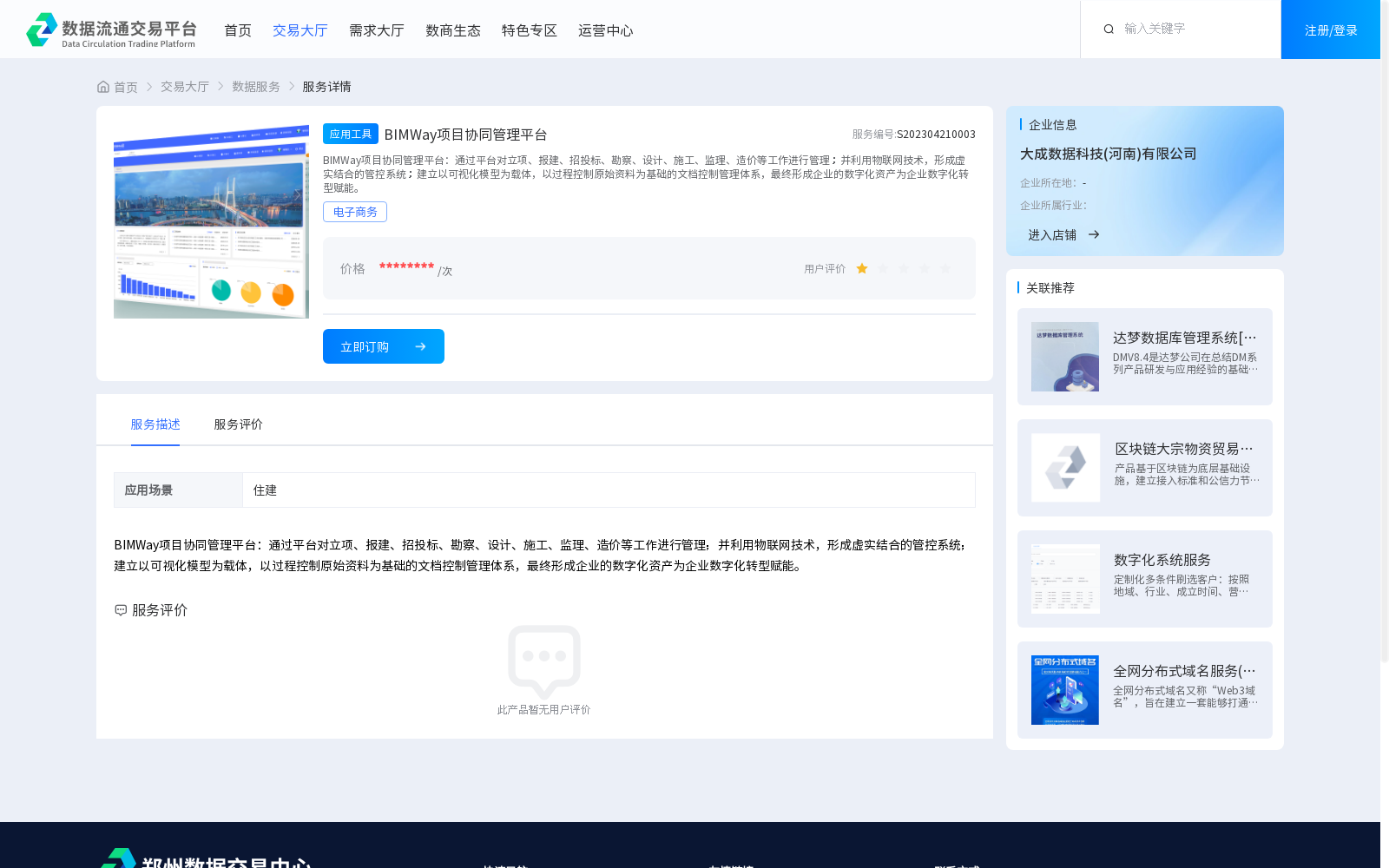Click the 此产品暂无用户评价 message
Viewport: 1389px width, 868px height.
coord(543,710)
